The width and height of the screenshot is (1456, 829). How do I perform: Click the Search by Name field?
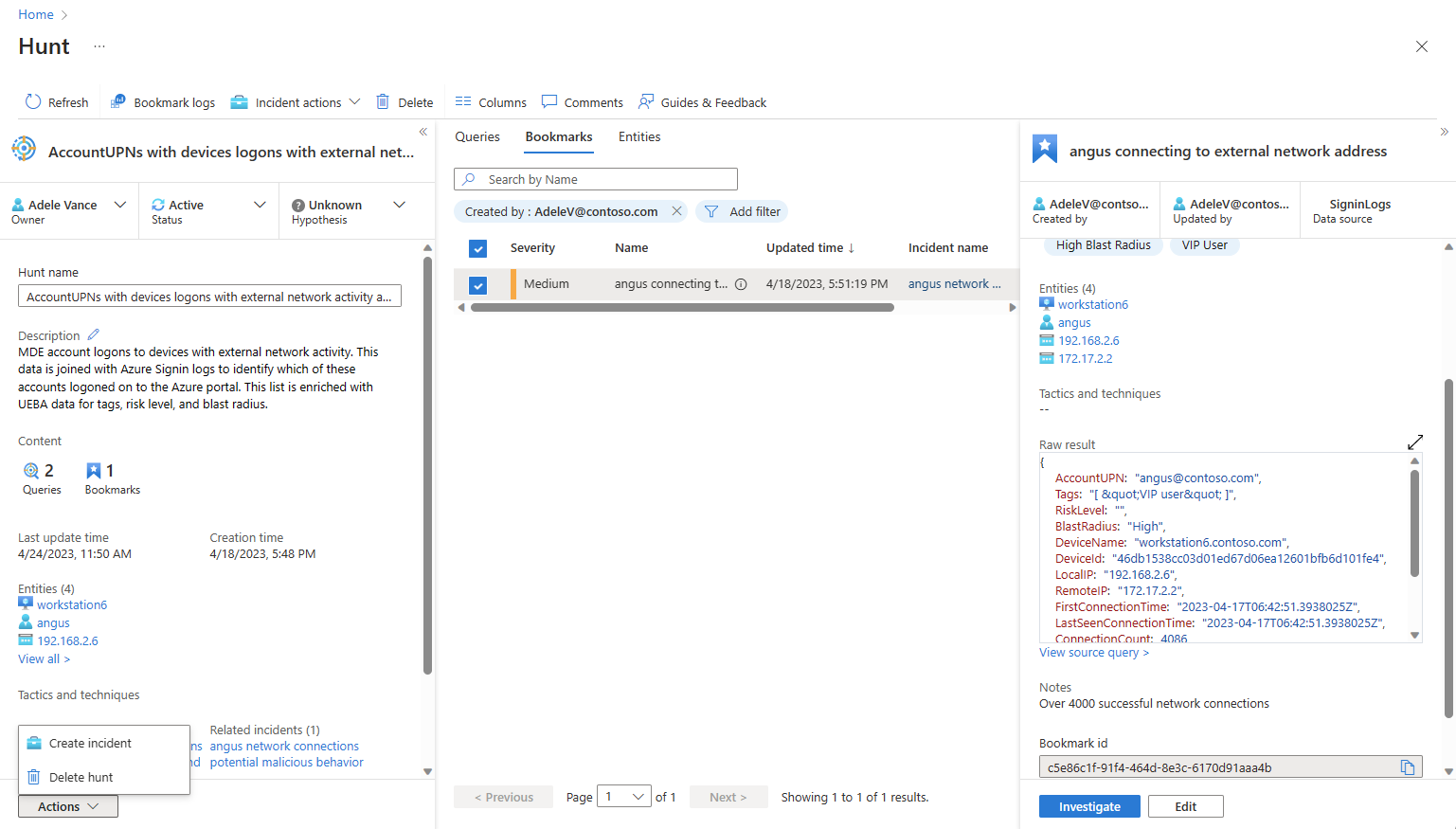pos(596,178)
